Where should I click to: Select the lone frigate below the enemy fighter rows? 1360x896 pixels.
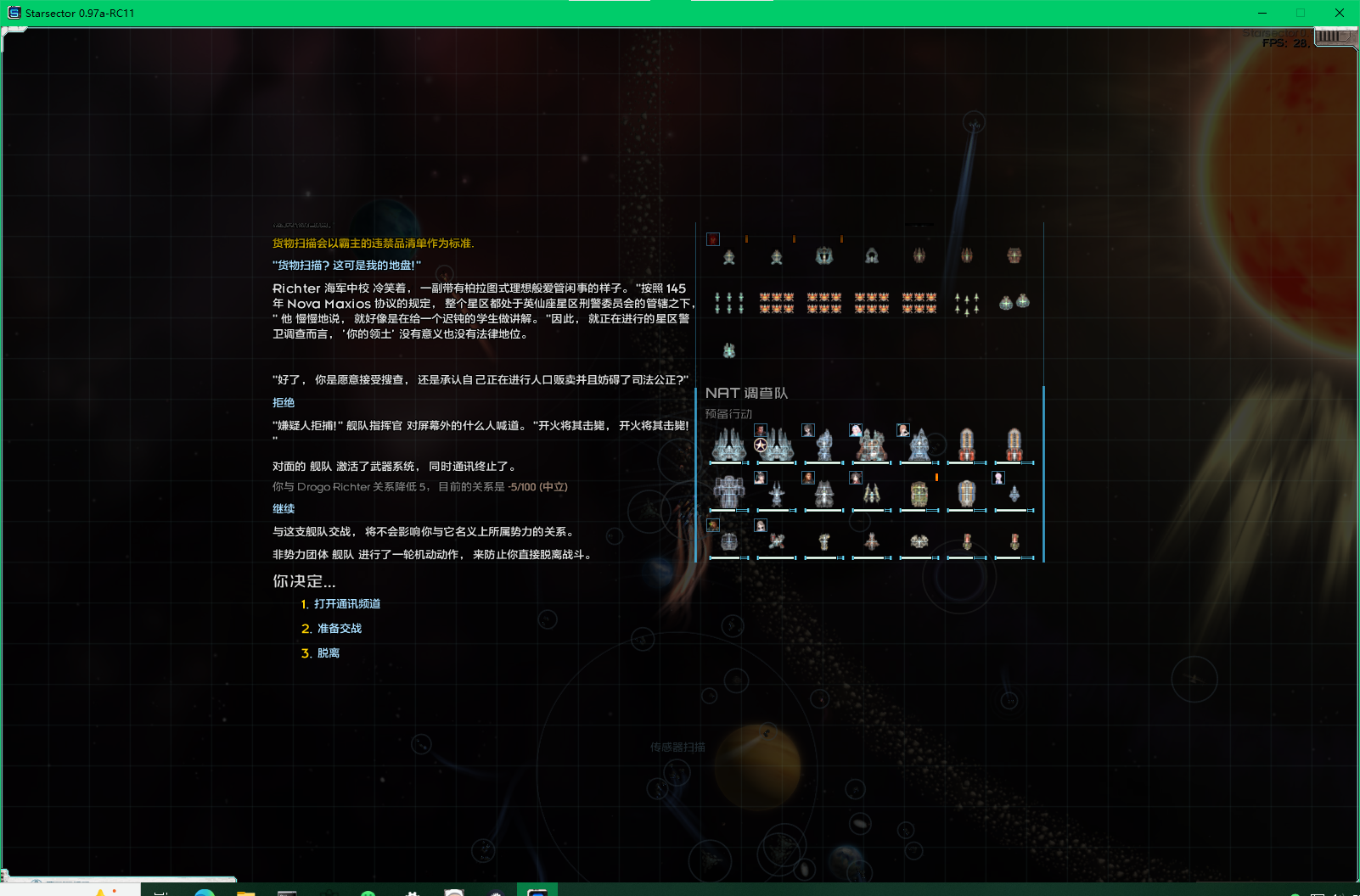point(728,350)
